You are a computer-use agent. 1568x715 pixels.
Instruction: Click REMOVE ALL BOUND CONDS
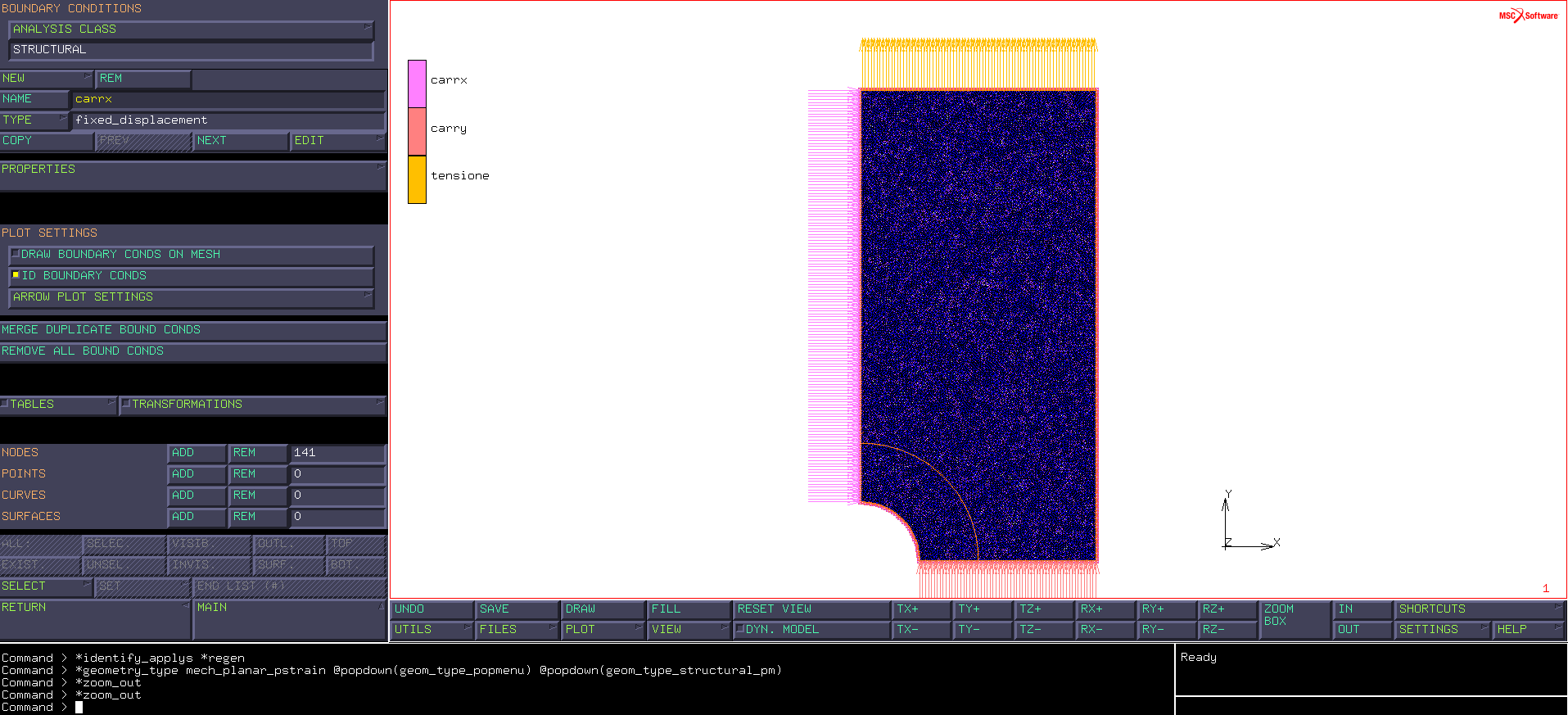(193, 351)
